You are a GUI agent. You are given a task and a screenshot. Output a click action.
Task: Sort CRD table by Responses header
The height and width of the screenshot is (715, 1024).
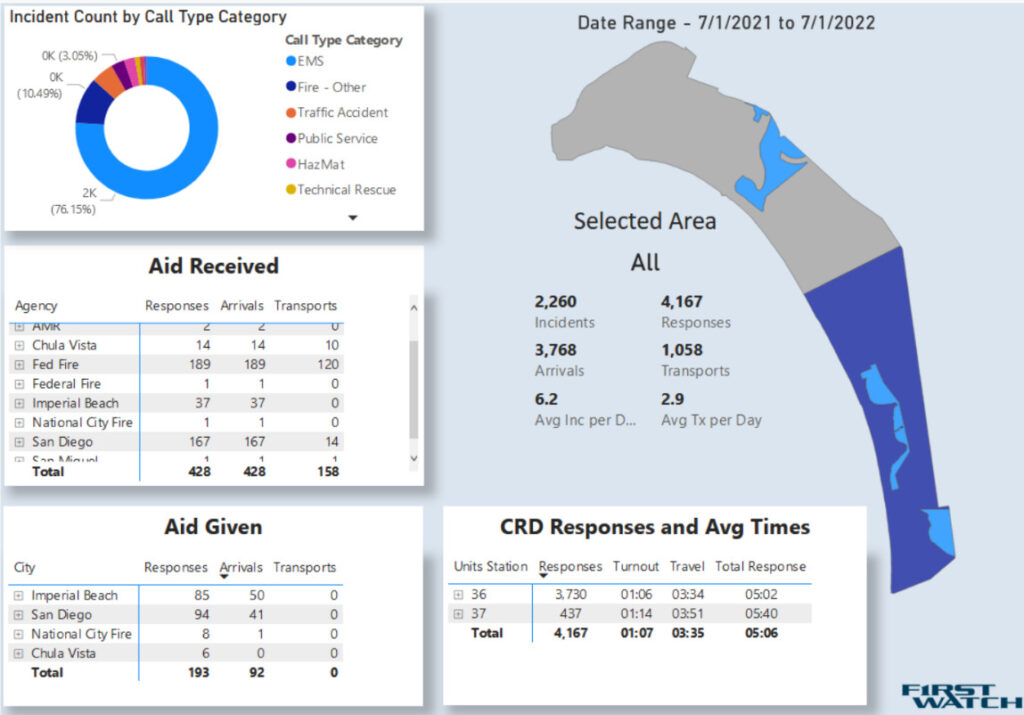[570, 566]
